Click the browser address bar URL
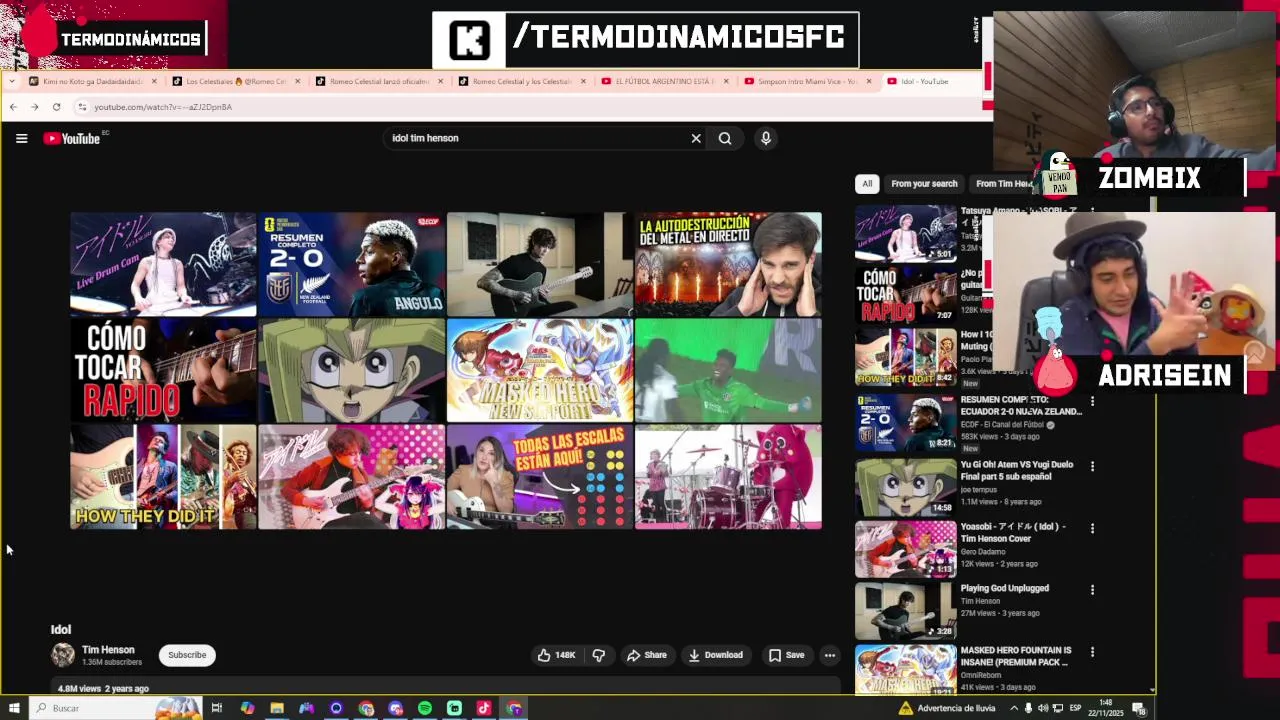This screenshot has width=1280, height=720. (x=163, y=107)
